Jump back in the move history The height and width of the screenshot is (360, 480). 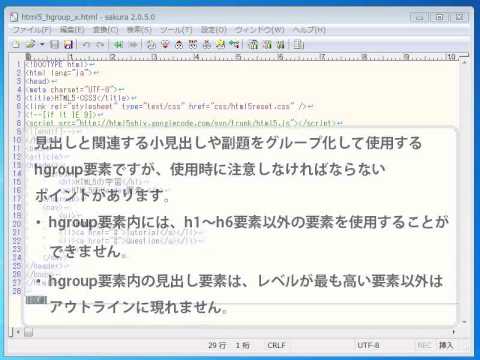118,44
